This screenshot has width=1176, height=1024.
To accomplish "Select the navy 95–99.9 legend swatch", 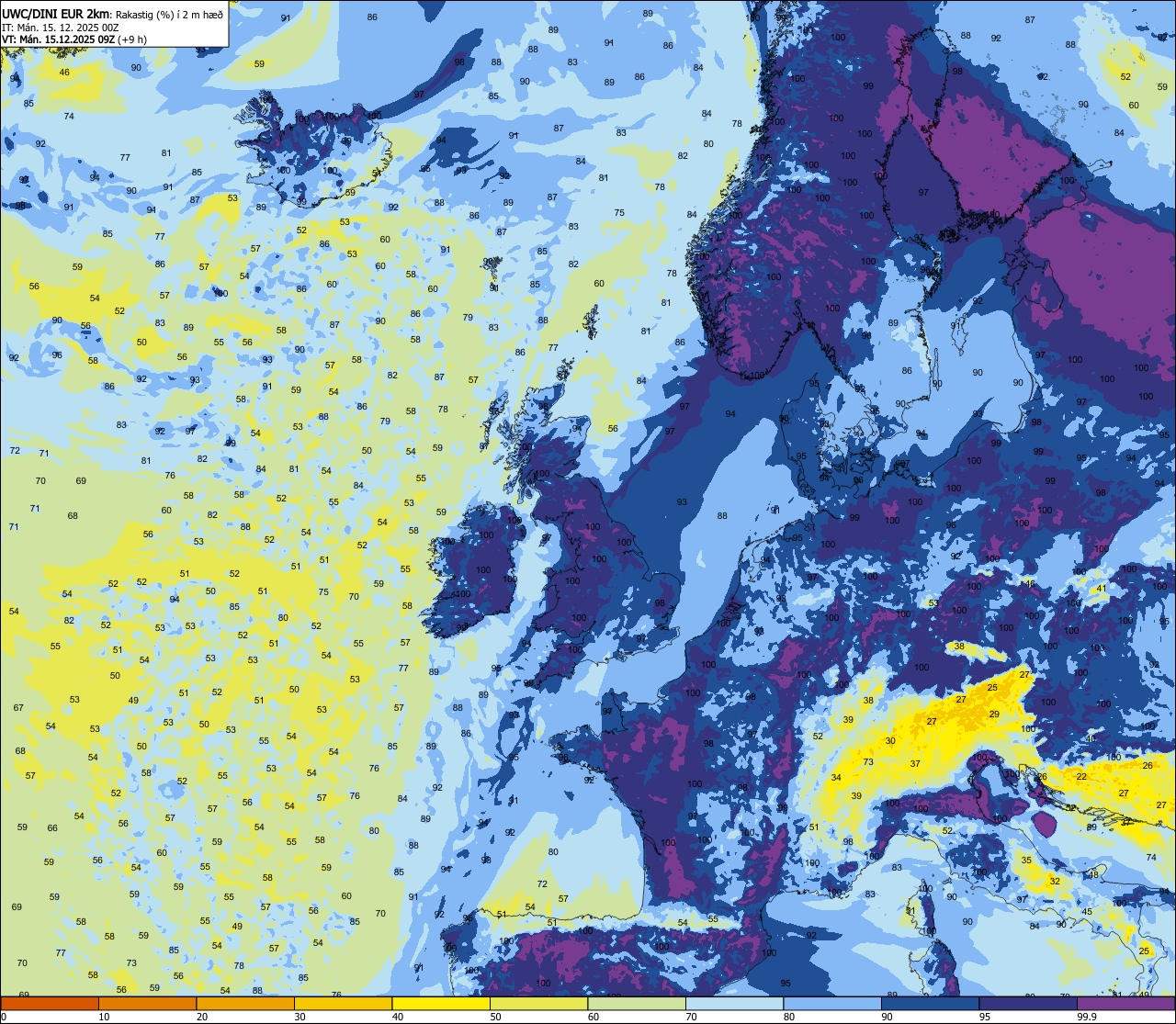I will click(x=1028, y=1003).
